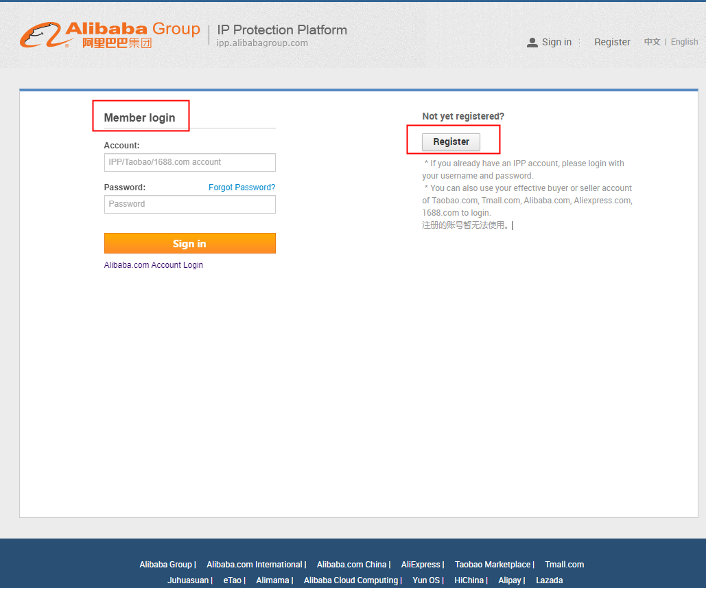Open Register link in header
This screenshot has height=589, width=706.
tap(612, 42)
